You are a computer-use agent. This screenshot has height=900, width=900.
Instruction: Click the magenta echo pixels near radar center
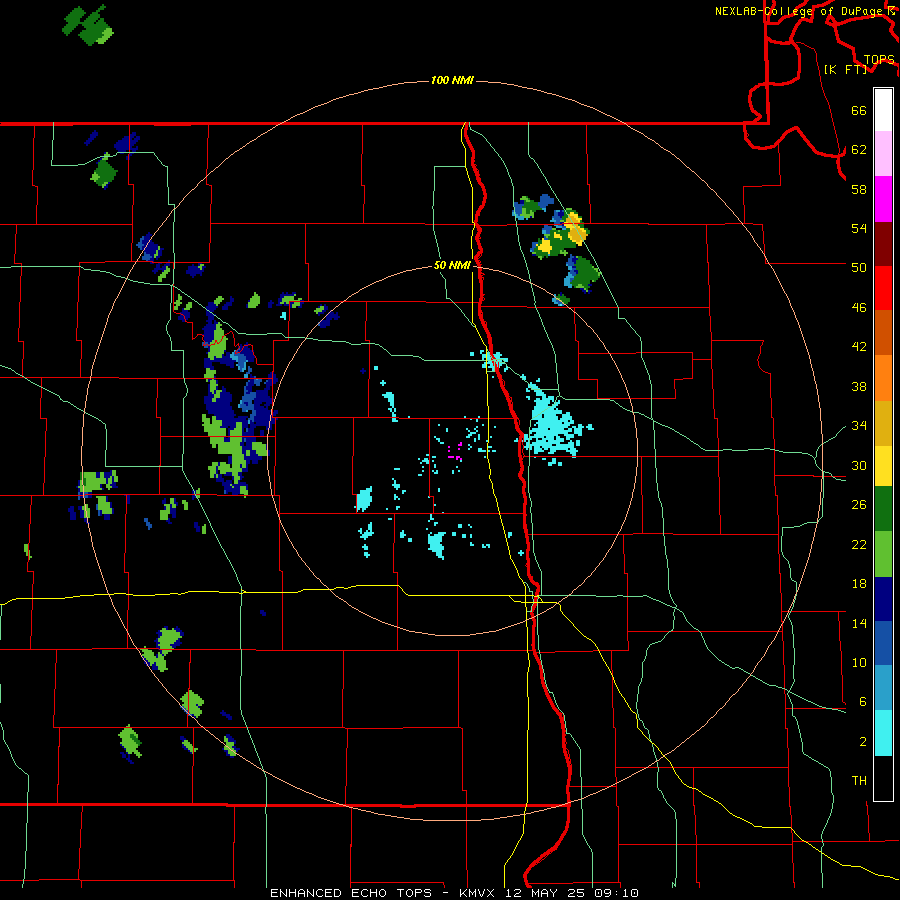[x=455, y=452]
